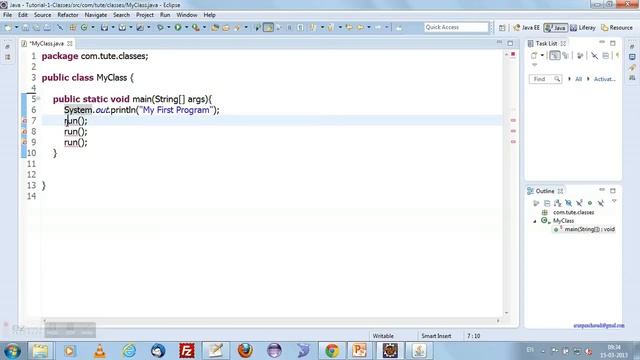
Task: Select main(String[]) : void in Outline
Action: [x=589, y=229]
